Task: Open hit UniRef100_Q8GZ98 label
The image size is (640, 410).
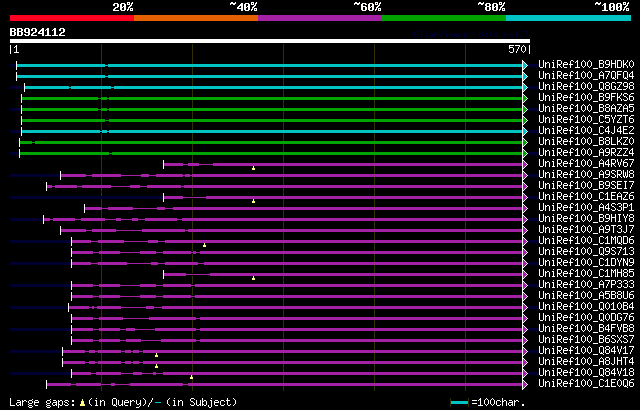Action: pos(586,86)
